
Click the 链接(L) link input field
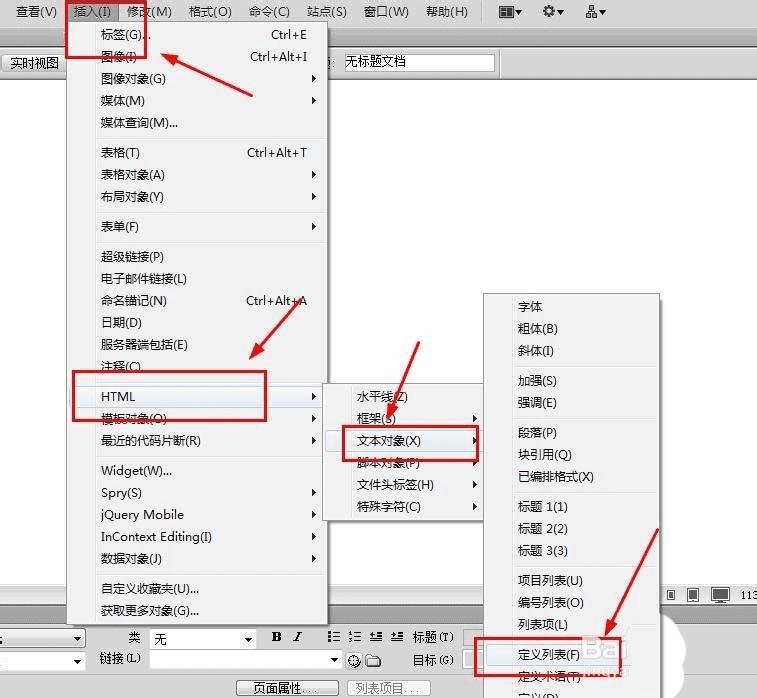tap(245, 660)
